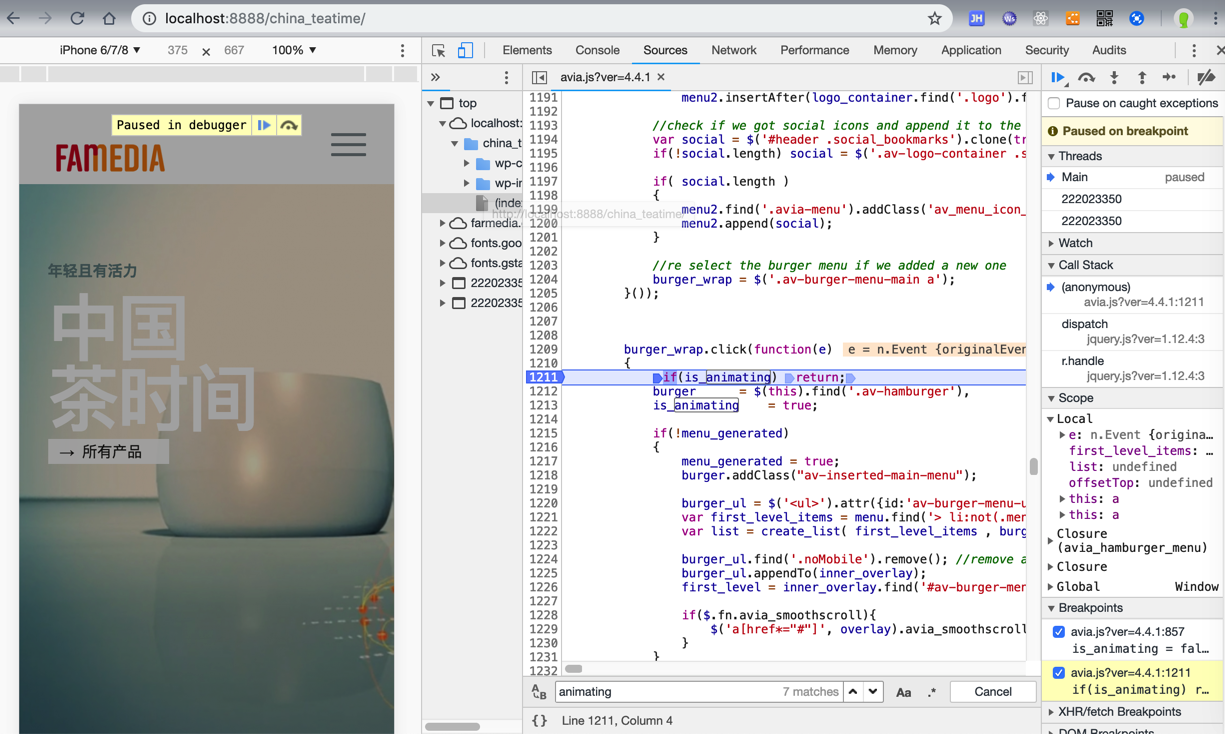Screen dimensions: 1225x734
Task: Open the Console tab
Action: [597, 50]
